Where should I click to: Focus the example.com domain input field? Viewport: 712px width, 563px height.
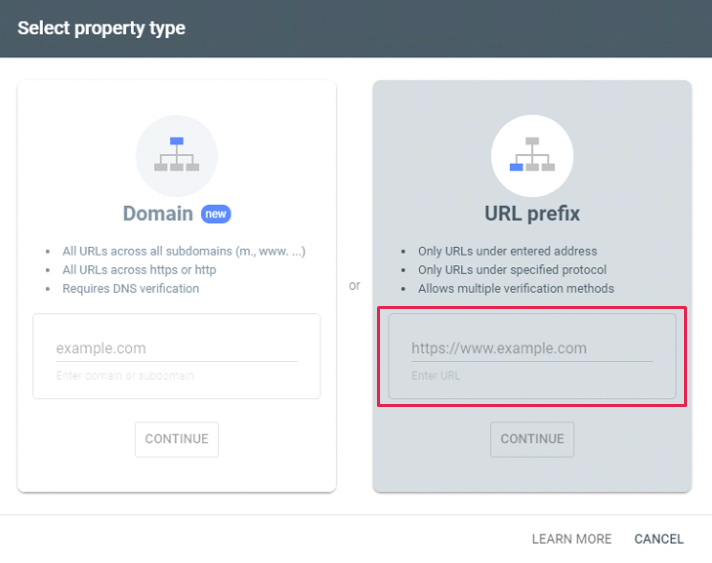pos(177,348)
